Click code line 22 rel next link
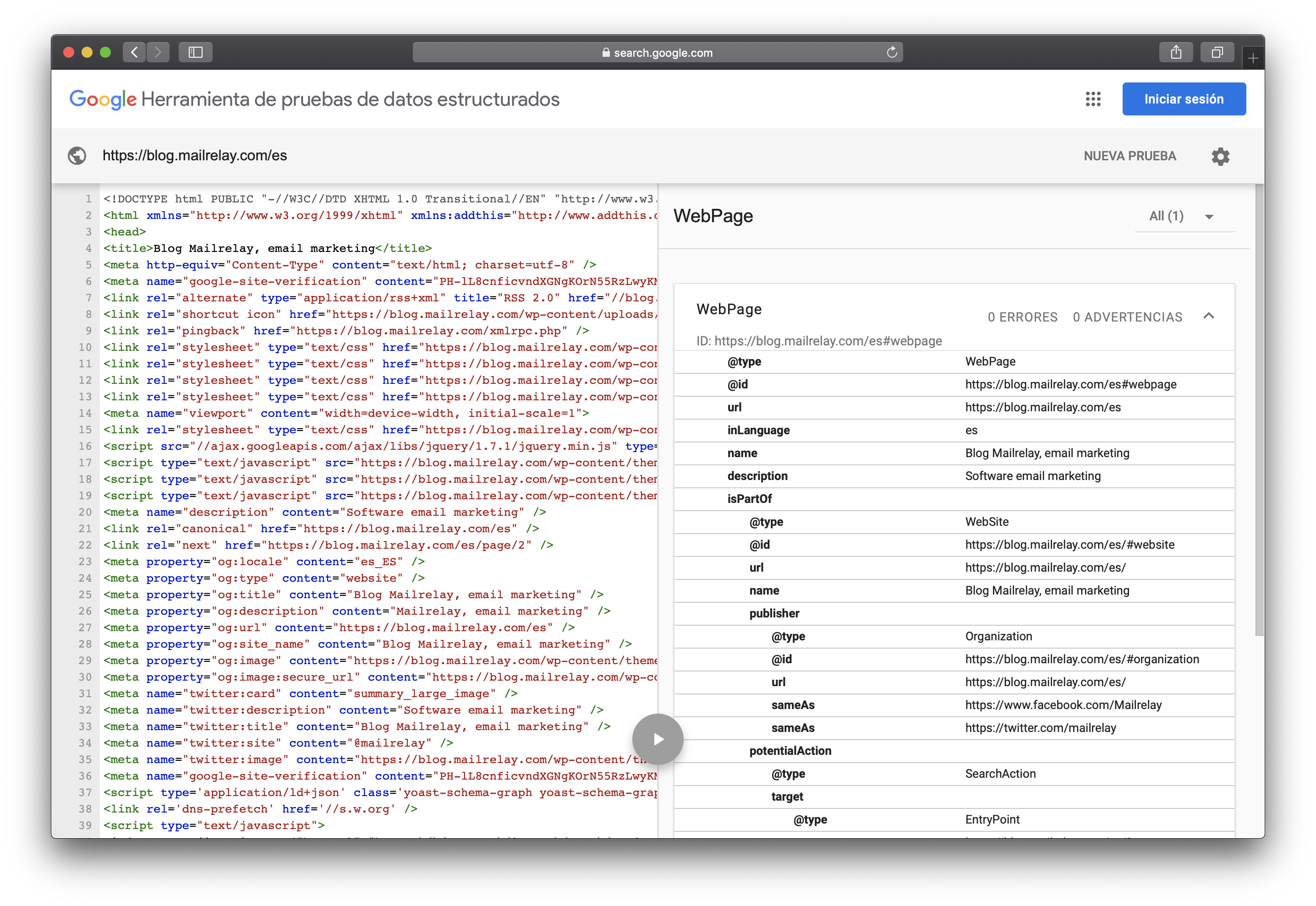This screenshot has height=906, width=1316. 328,545
